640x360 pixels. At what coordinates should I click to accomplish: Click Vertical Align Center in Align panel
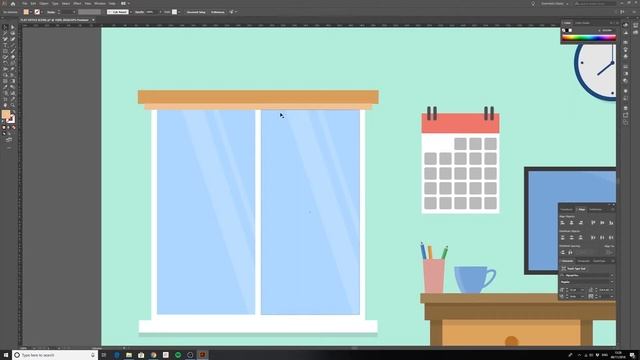(602, 222)
